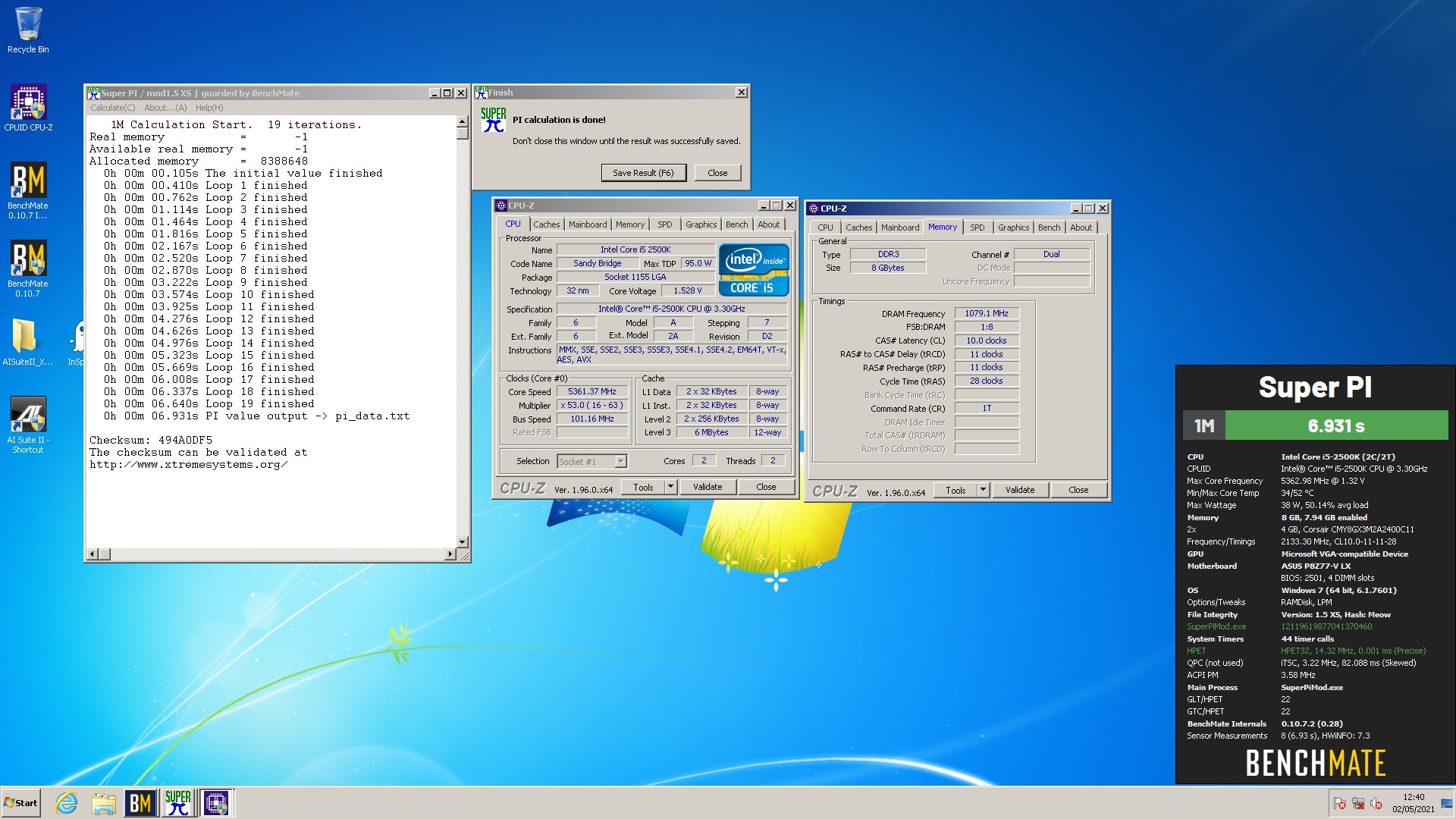Click the Intel Core i5 logo in CPU-Z
The height and width of the screenshot is (819, 1456).
[754, 270]
